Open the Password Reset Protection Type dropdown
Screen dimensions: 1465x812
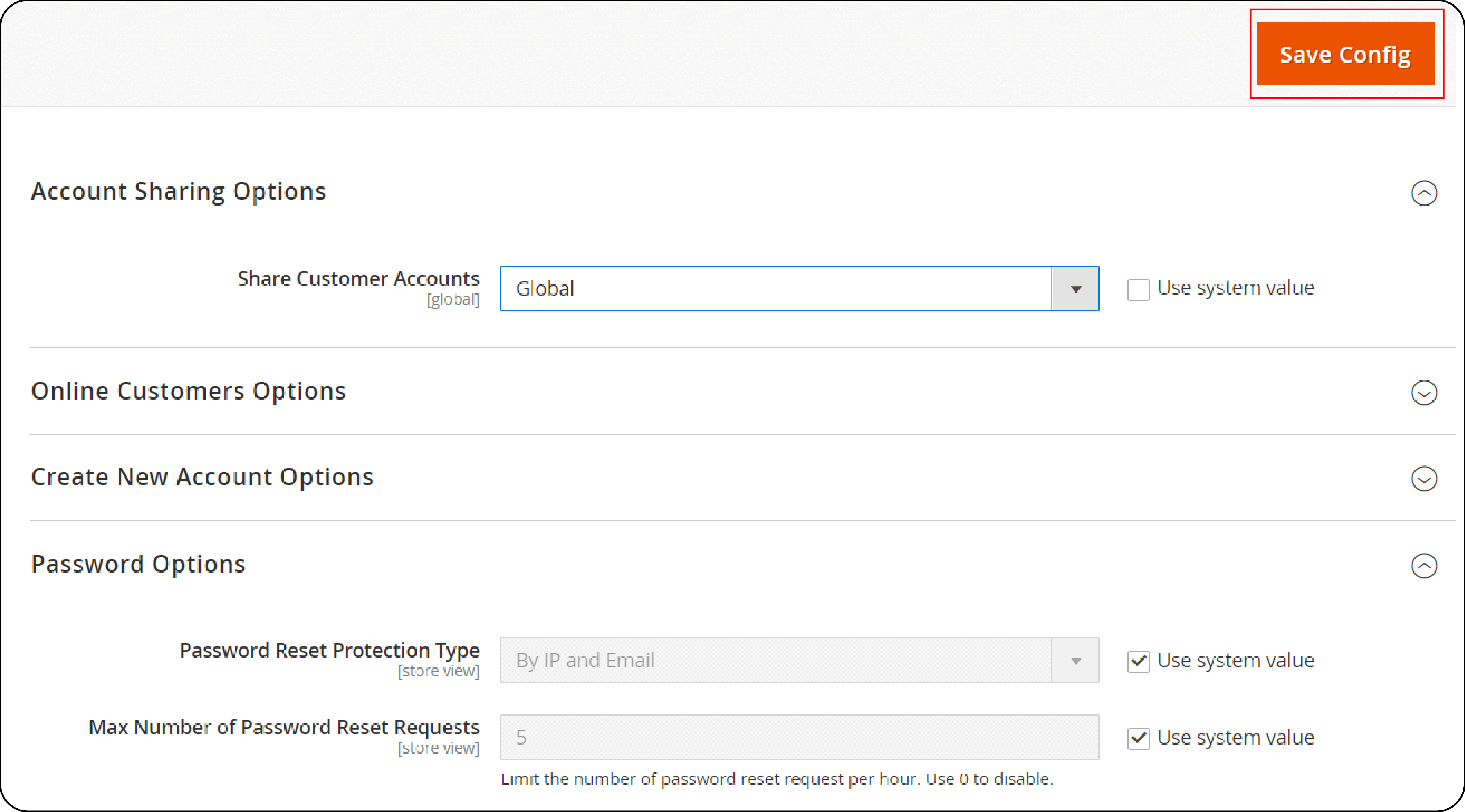[x=796, y=660]
